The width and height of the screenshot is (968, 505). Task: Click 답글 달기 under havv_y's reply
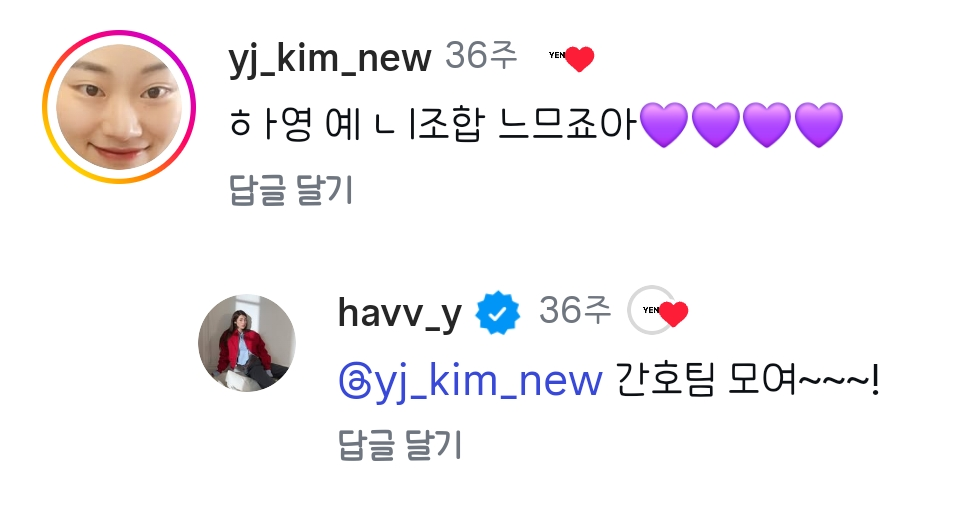click(400, 444)
